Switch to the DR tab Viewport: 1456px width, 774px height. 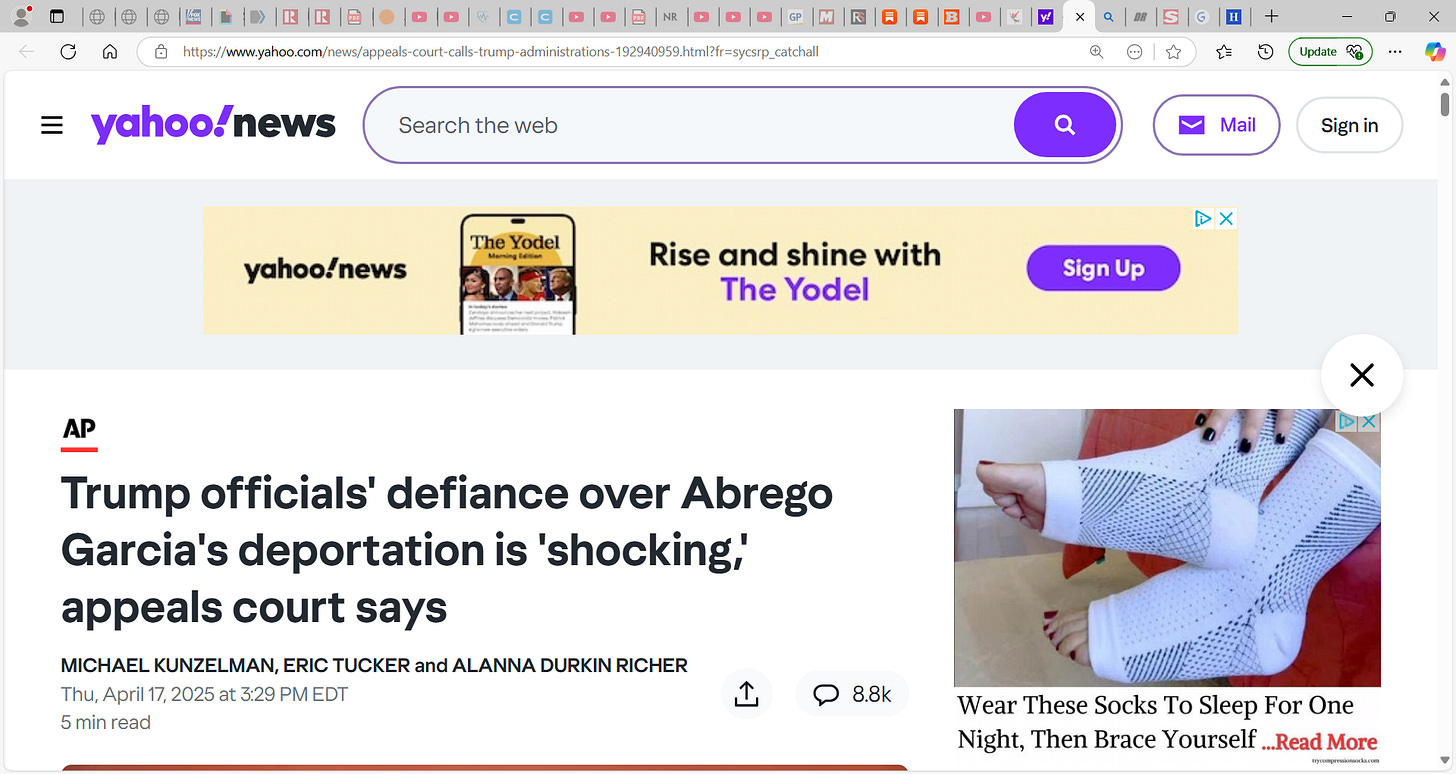pos(1139,17)
